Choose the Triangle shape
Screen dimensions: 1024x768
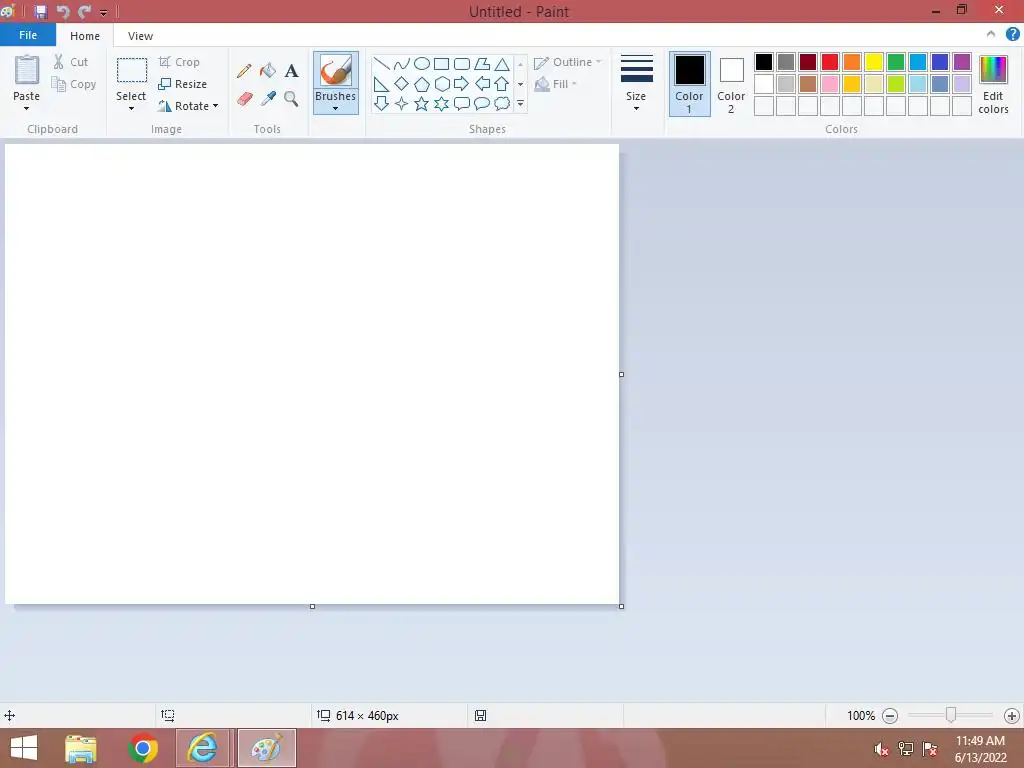click(502, 63)
